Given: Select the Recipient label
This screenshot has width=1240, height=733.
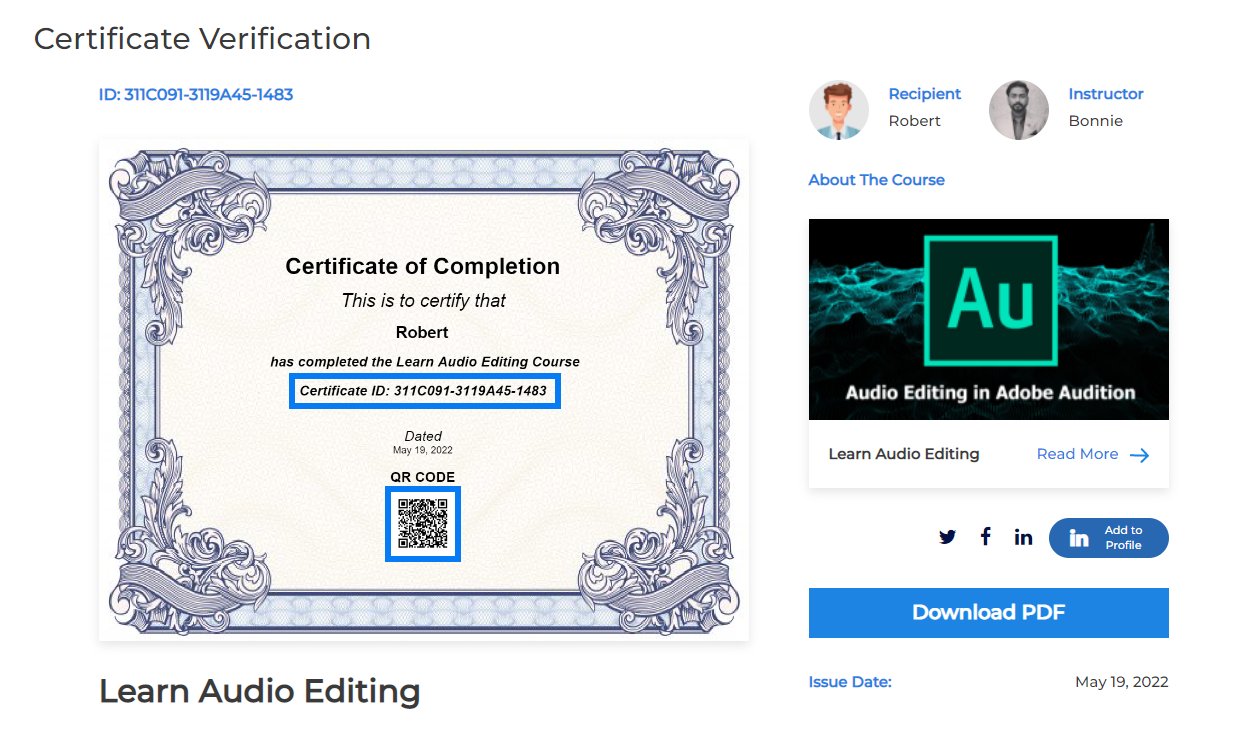Looking at the screenshot, I should [924, 93].
